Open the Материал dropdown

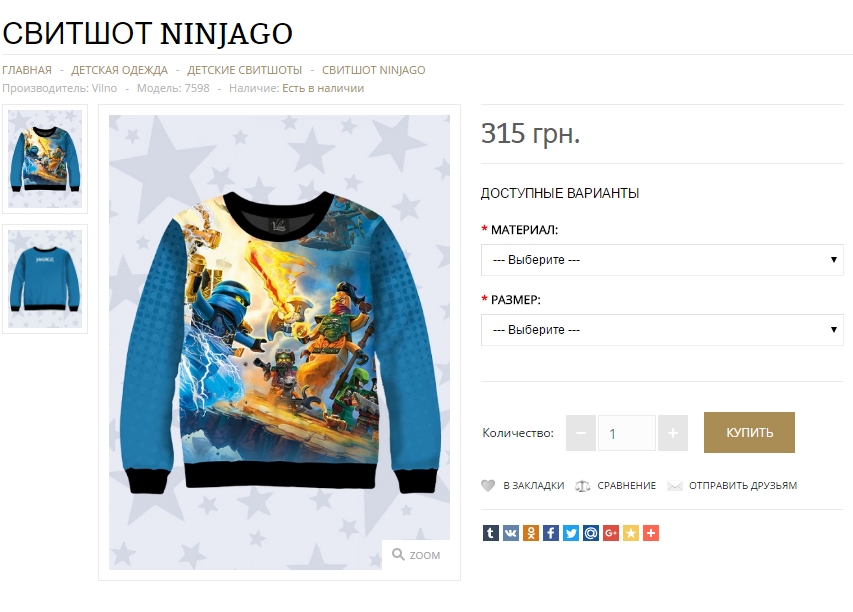point(662,259)
